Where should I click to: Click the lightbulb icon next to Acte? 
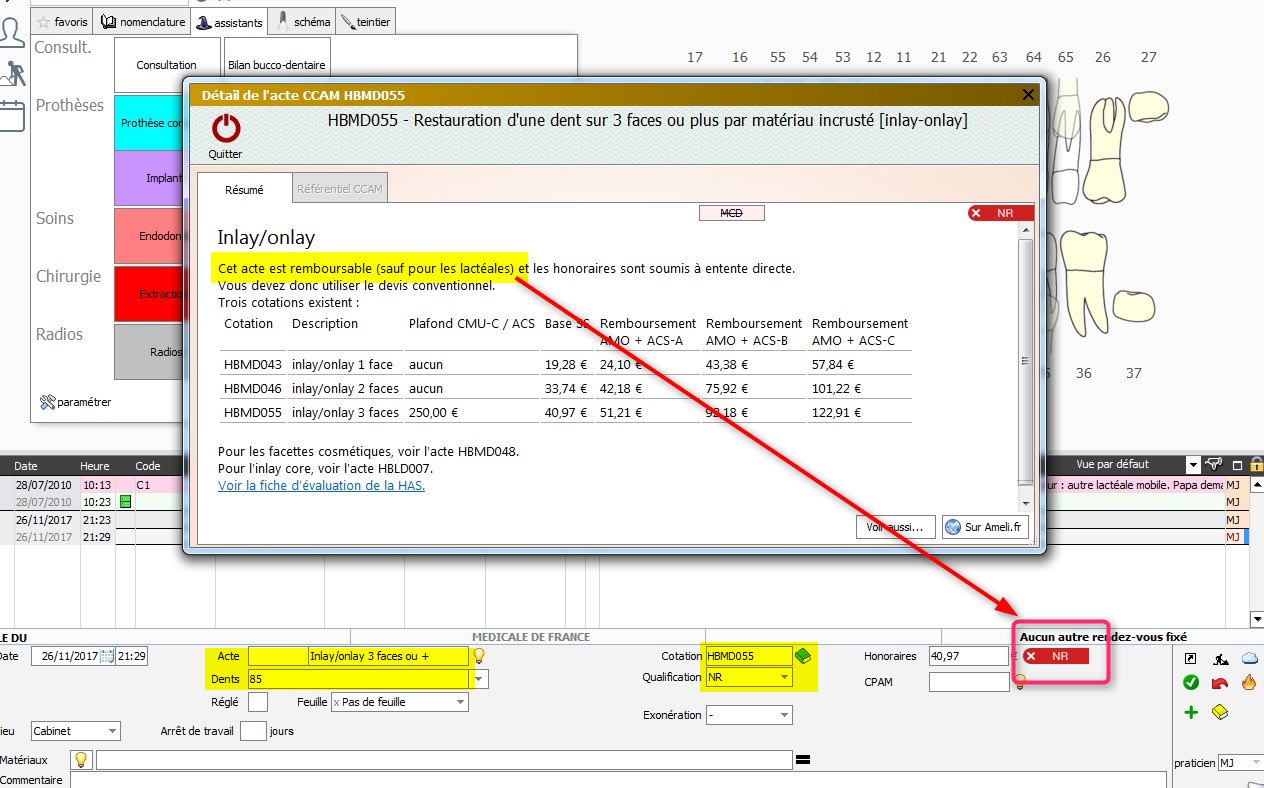(x=479, y=656)
